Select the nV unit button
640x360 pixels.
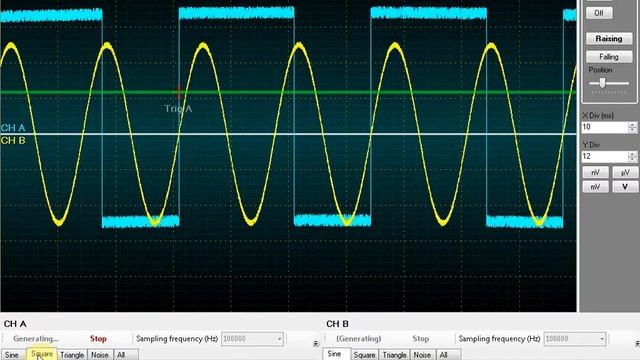point(595,173)
